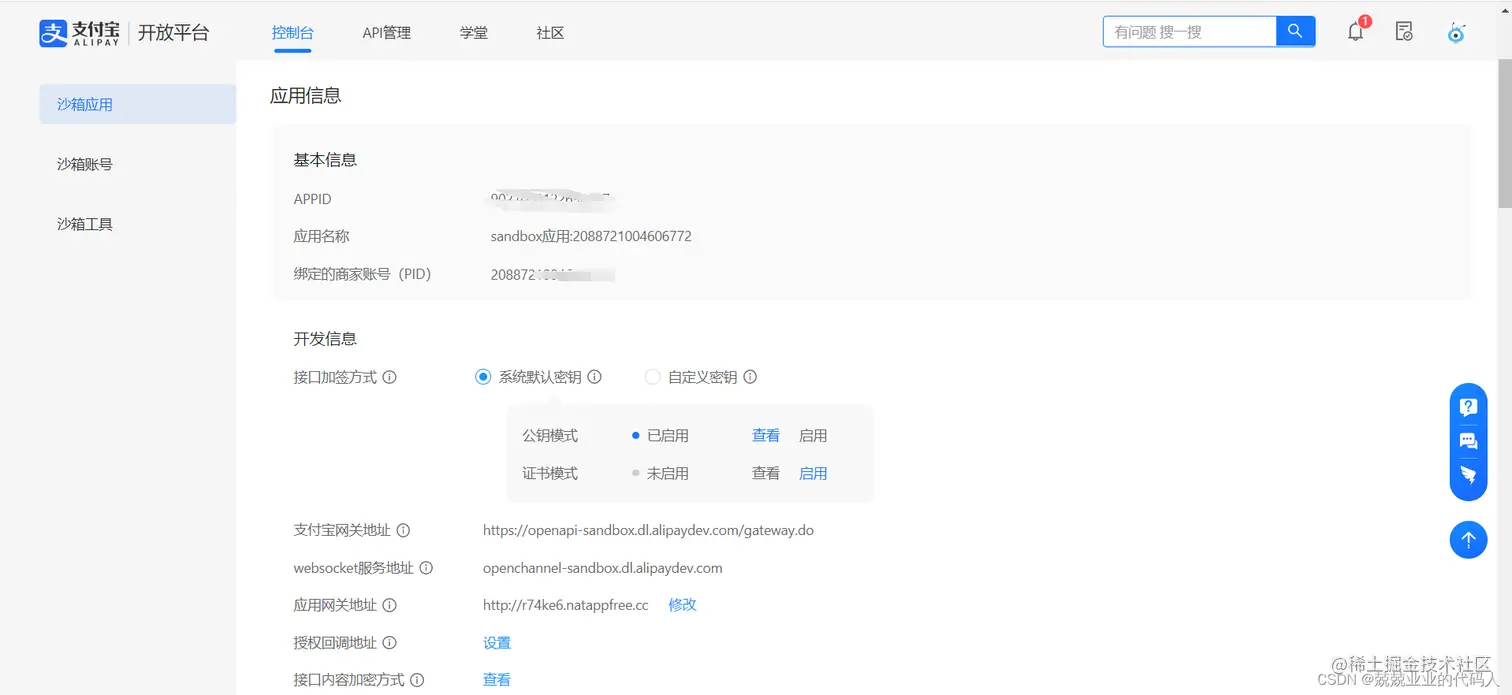This screenshot has height=695, width=1512.
Task: Open the 社区 tab
Action: (x=550, y=33)
